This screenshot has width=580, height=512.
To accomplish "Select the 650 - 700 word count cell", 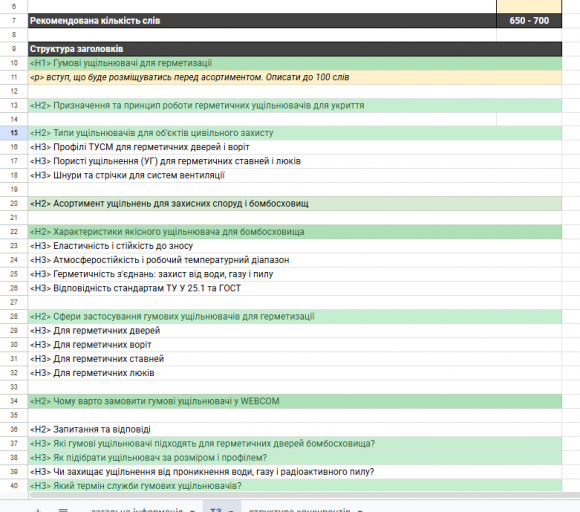I will tap(529, 21).
